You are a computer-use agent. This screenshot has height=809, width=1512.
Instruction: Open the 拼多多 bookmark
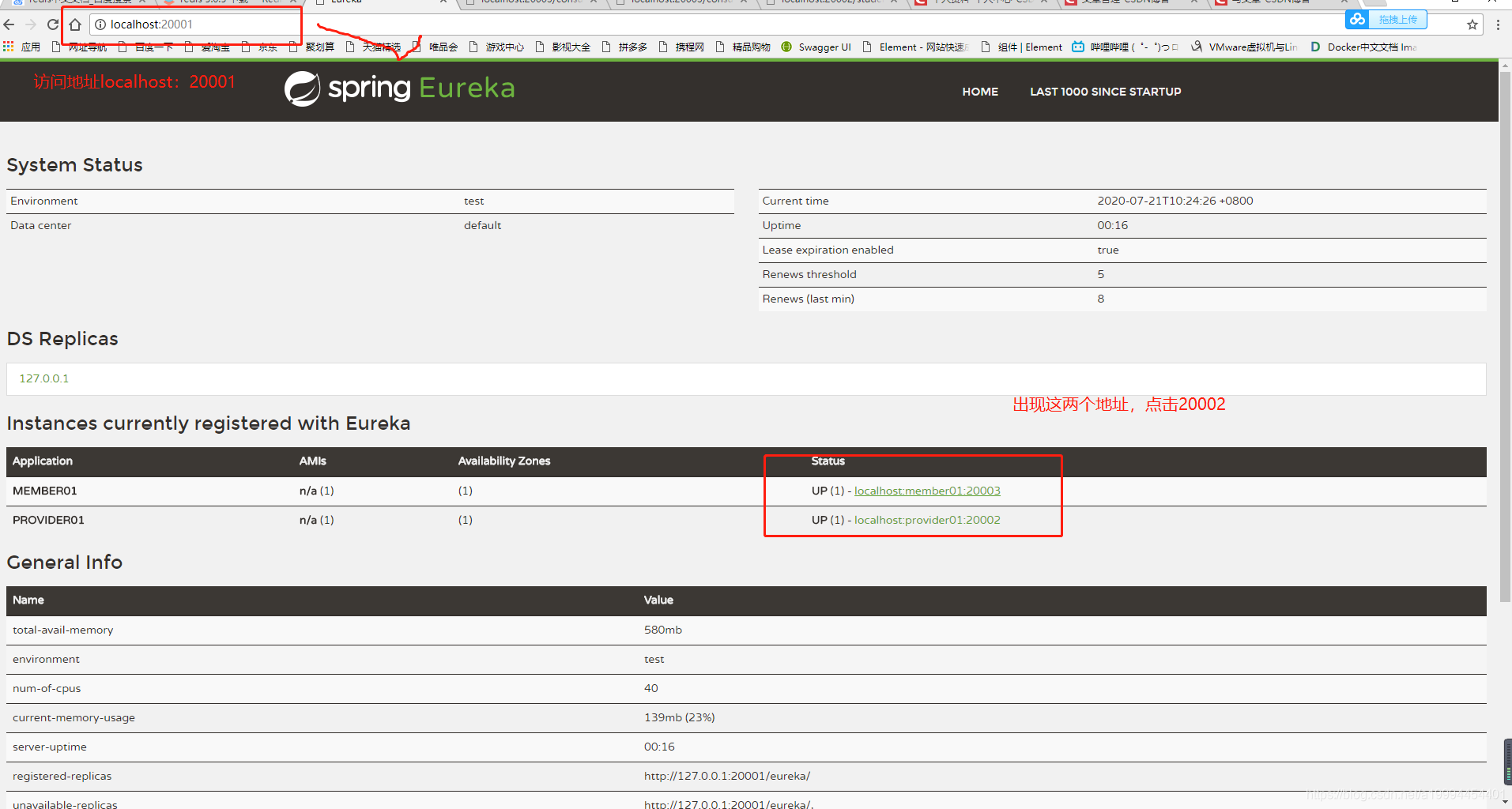624,47
